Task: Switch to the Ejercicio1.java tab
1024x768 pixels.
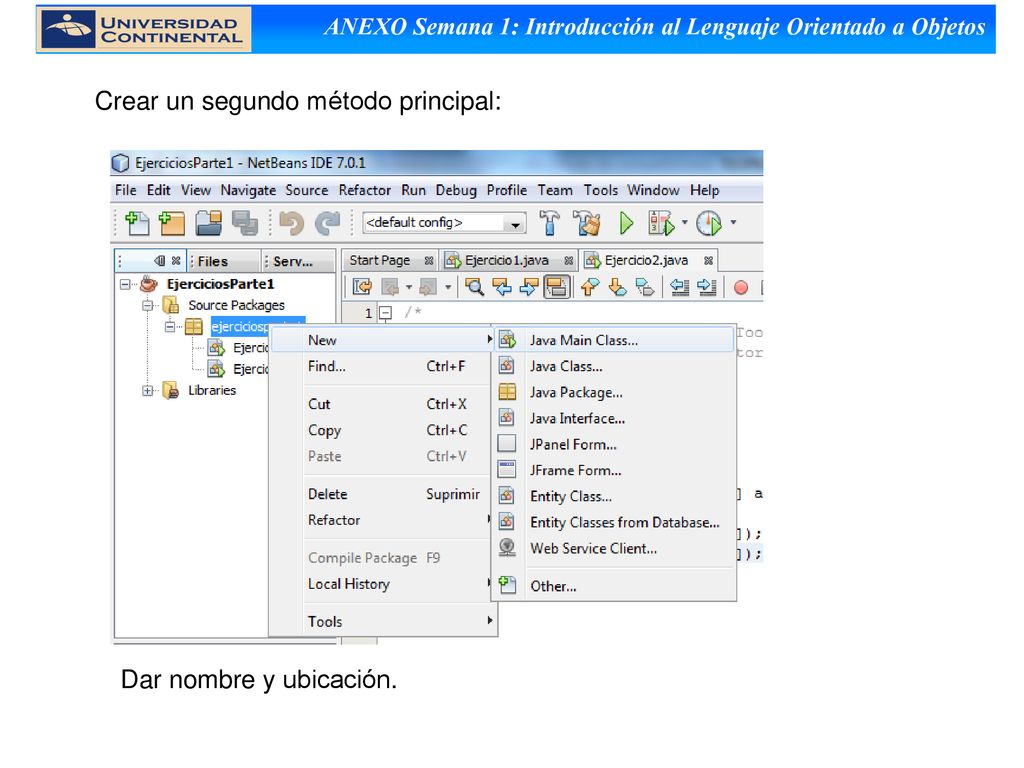Action: pos(506,261)
